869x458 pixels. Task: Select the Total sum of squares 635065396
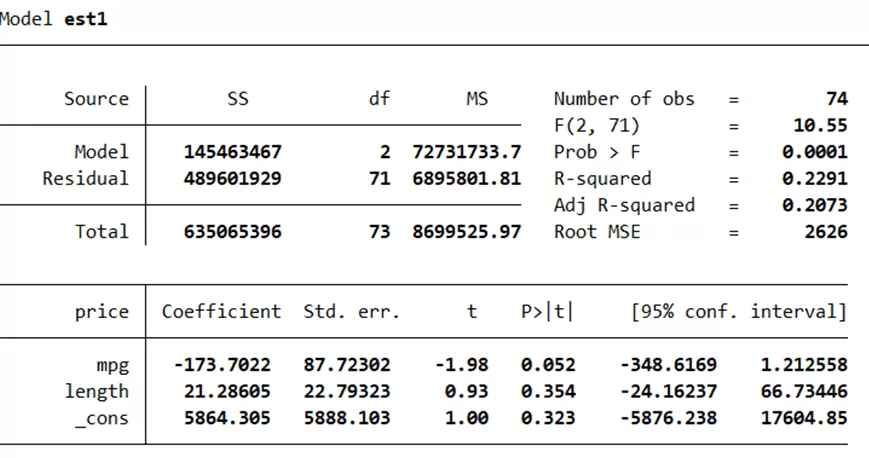232,232
